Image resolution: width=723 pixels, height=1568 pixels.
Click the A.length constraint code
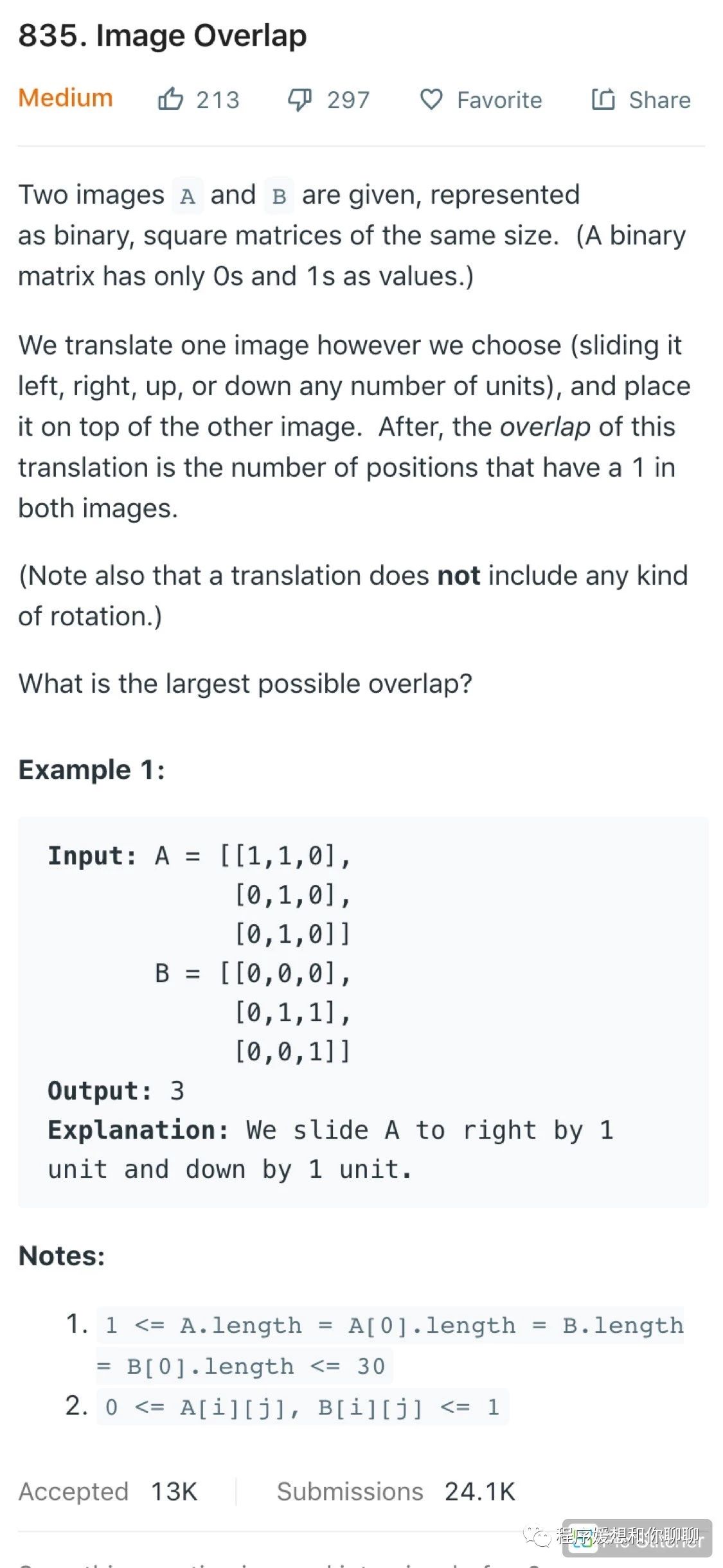tap(390, 1346)
